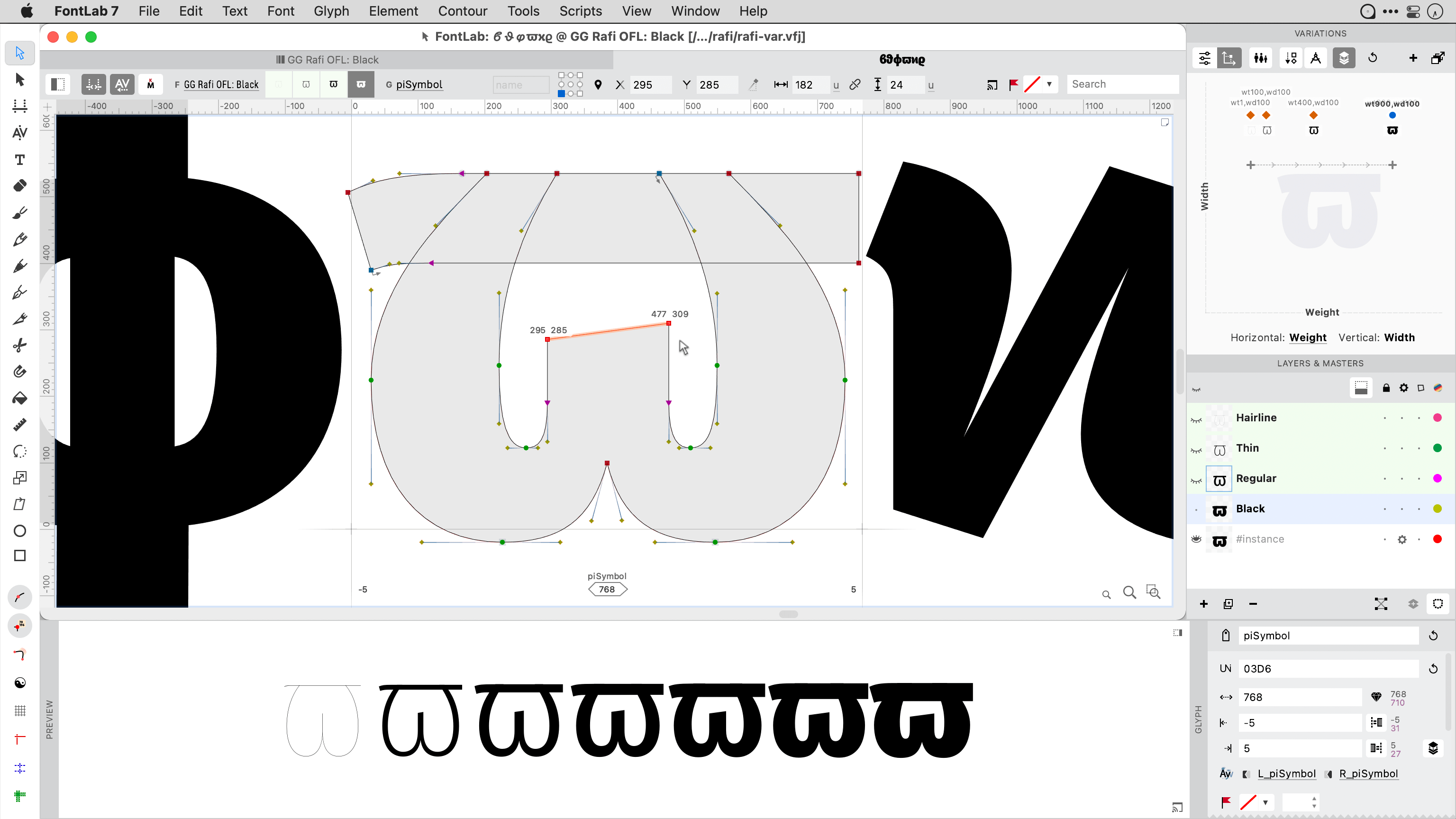Open the Glyph menu
The image size is (1456, 819).
point(331,11)
